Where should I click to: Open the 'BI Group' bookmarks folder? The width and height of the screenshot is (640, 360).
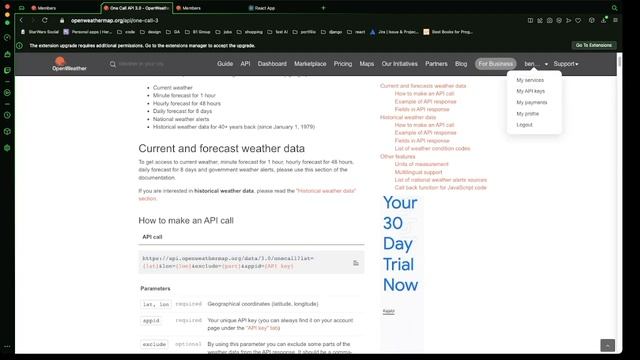[198, 32]
